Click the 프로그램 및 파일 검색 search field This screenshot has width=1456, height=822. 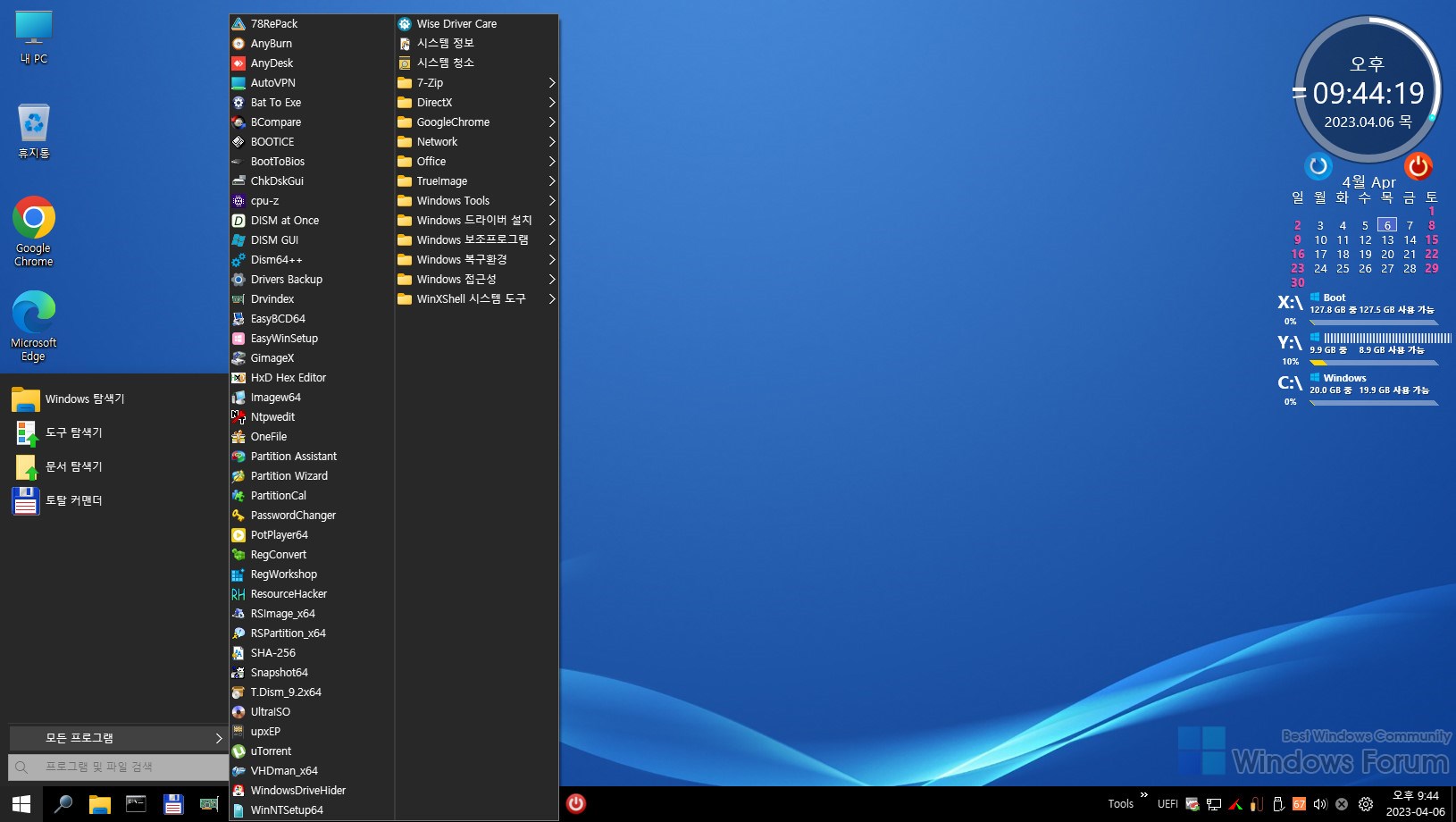pos(118,767)
